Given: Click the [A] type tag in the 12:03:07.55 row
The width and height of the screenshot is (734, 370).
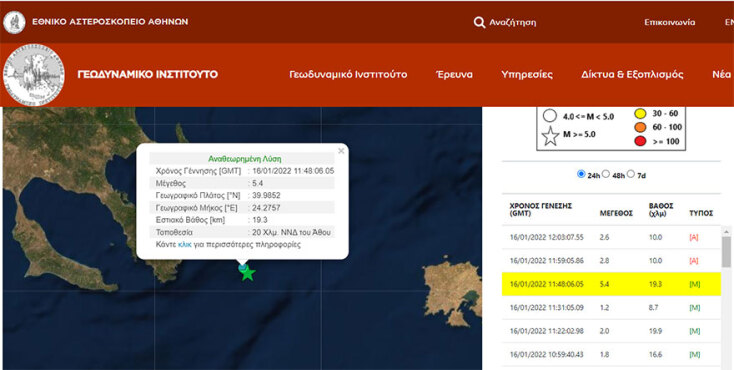Looking at the screenshot, I should [694, 237].
